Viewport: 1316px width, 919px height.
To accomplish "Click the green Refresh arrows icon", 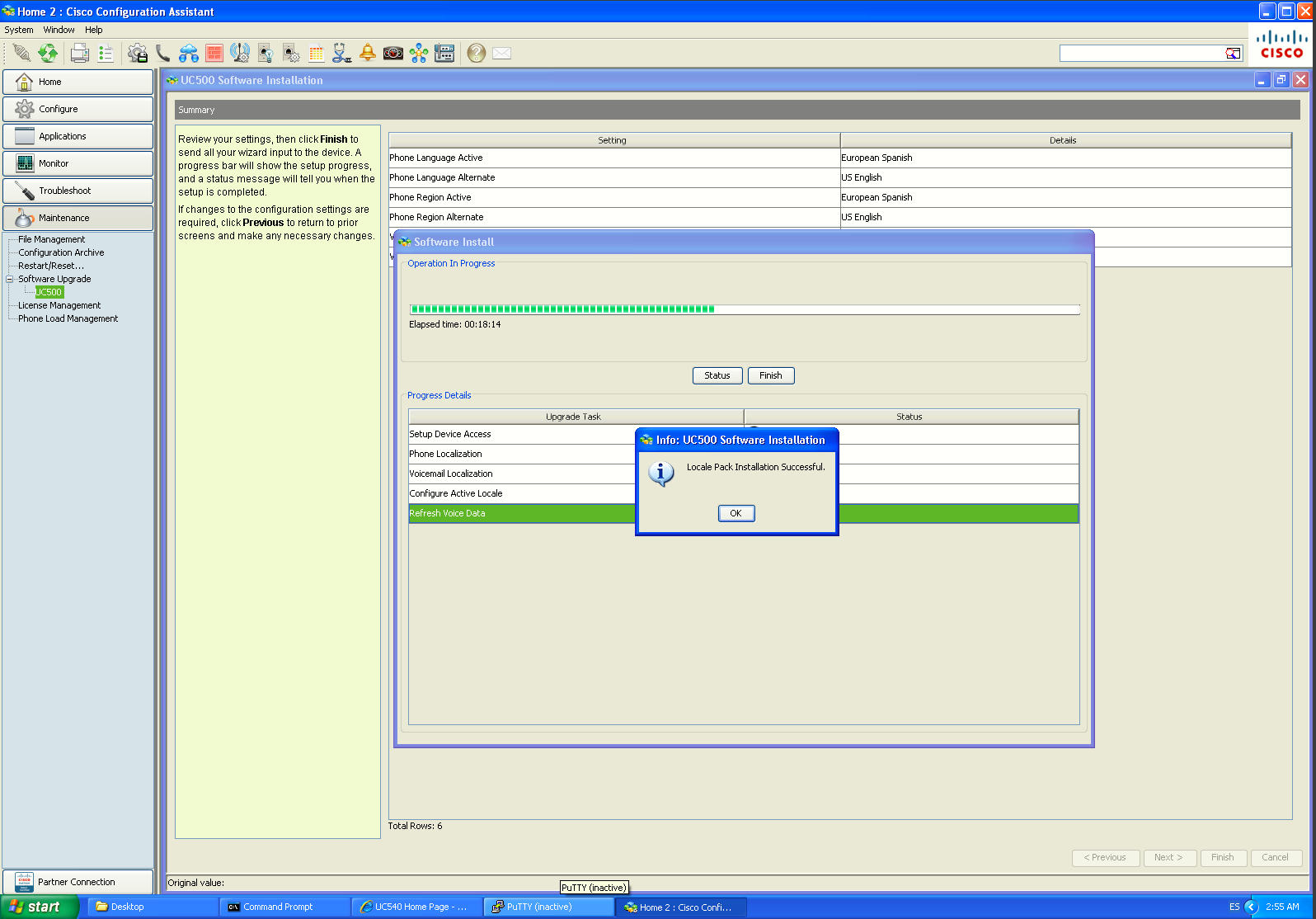I will tap(49, 54).
